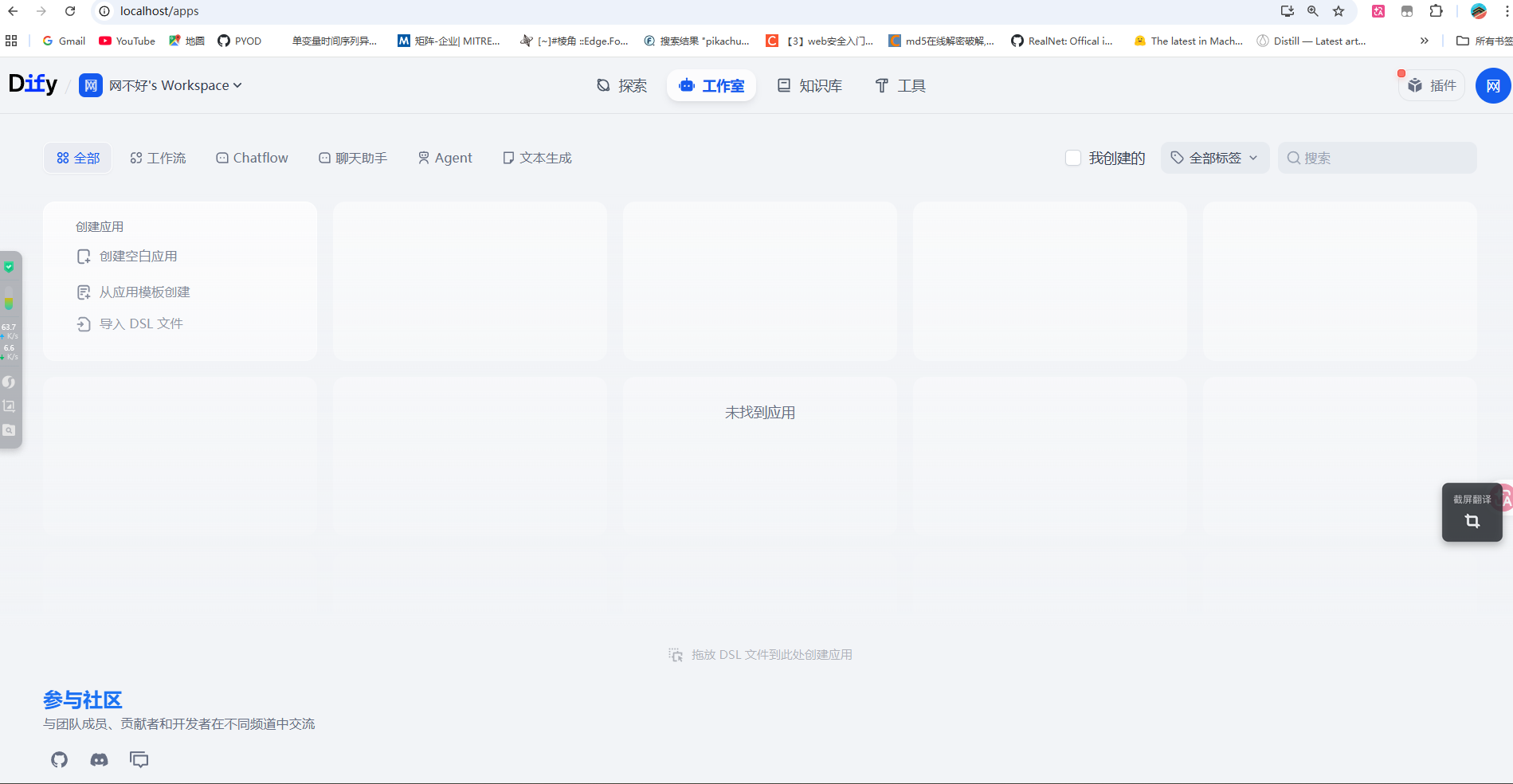The height and width of the screenshot is (784, 1513).
Task: Open browser profile avatar
Action: pyautogui.click(x=1479, y=11)
